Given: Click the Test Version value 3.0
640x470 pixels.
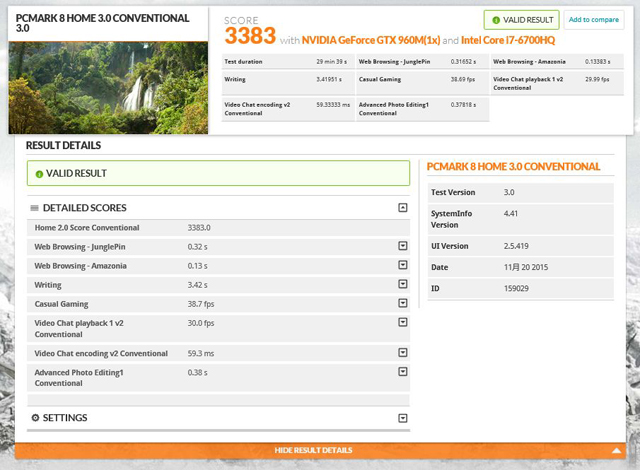Looking at the screenshot, I should (x=509, y=192).
